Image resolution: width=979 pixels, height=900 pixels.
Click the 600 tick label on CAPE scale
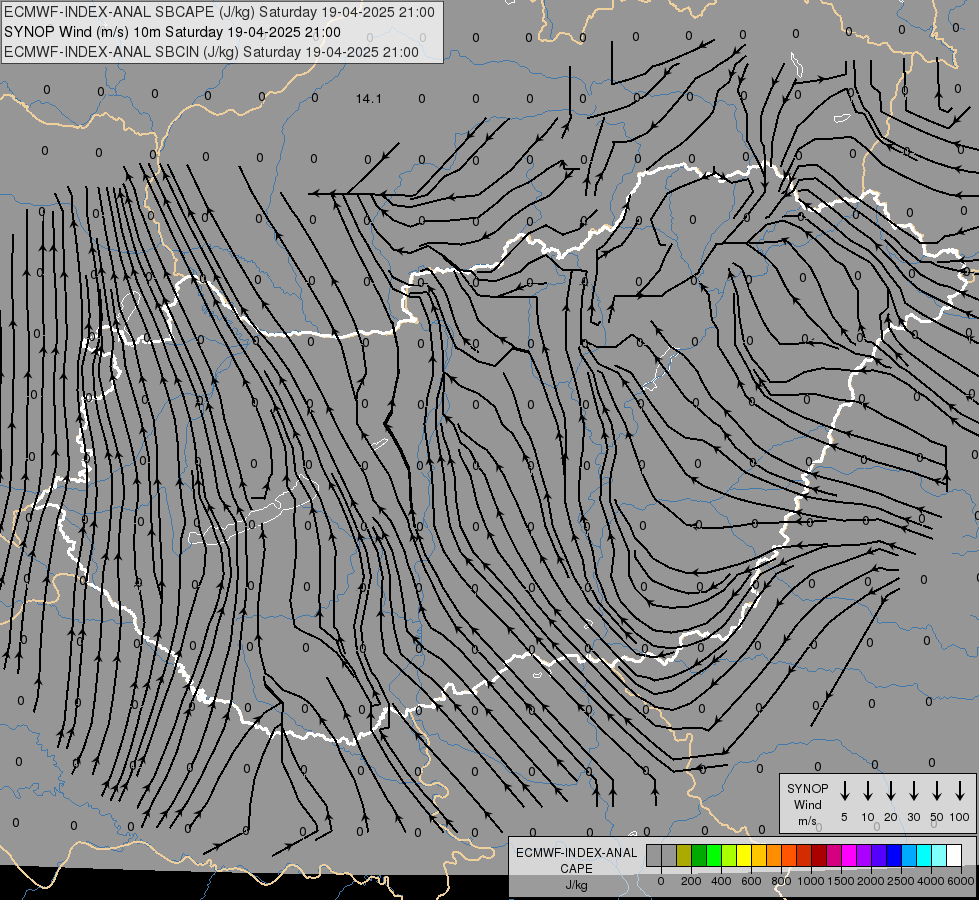(x=751, y=881)
